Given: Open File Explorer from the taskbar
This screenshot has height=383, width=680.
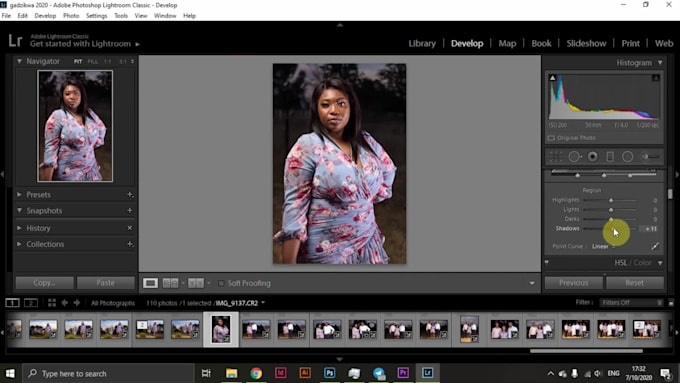Looking at the screenshot, I should pyautogui.click(x=232, y=373).
